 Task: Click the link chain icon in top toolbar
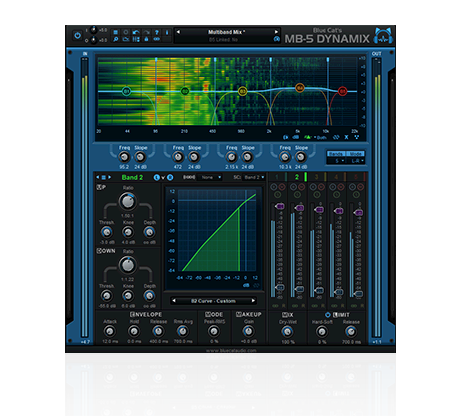156,39
